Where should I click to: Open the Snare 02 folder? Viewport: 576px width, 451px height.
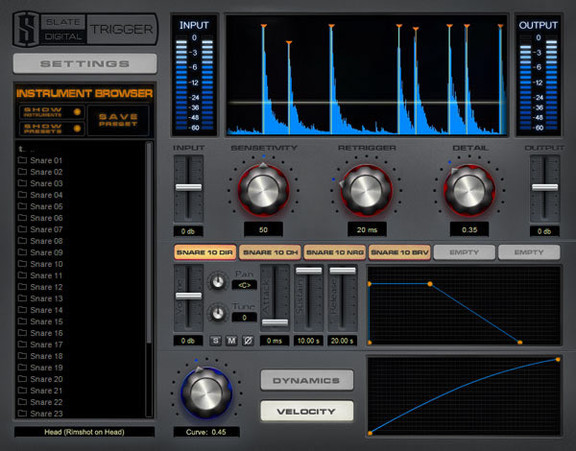point(40,172)
